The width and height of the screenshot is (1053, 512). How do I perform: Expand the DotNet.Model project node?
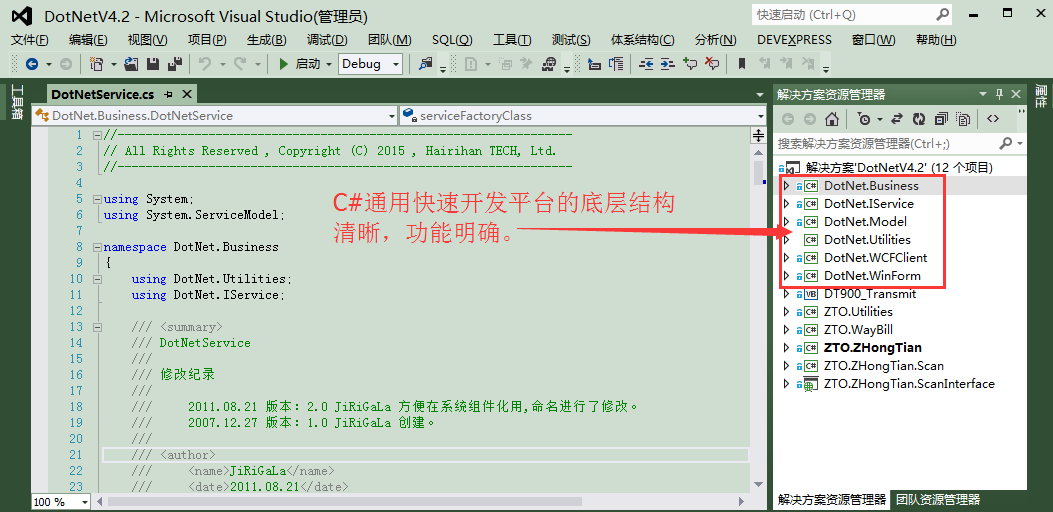tap(786, 222)
